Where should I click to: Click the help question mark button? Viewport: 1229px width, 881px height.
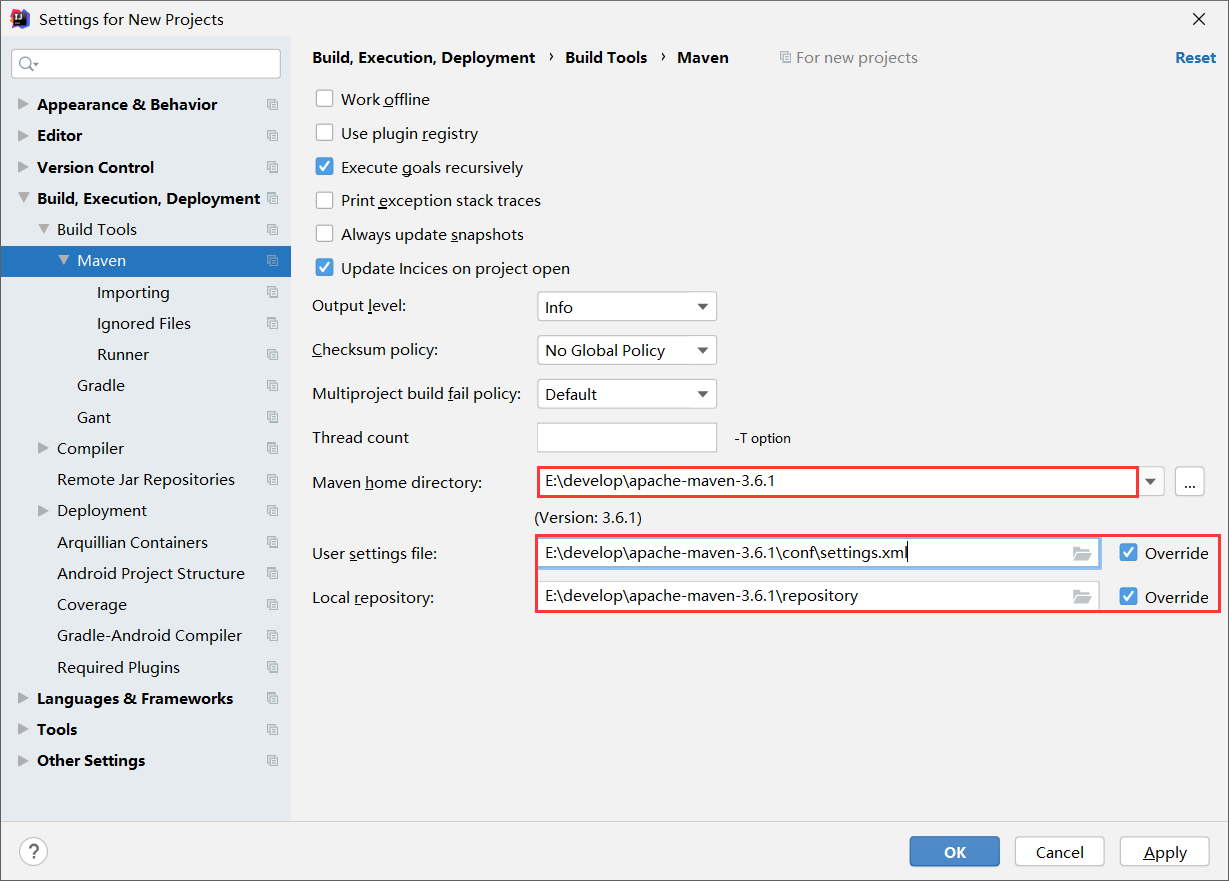pos(33,852)
